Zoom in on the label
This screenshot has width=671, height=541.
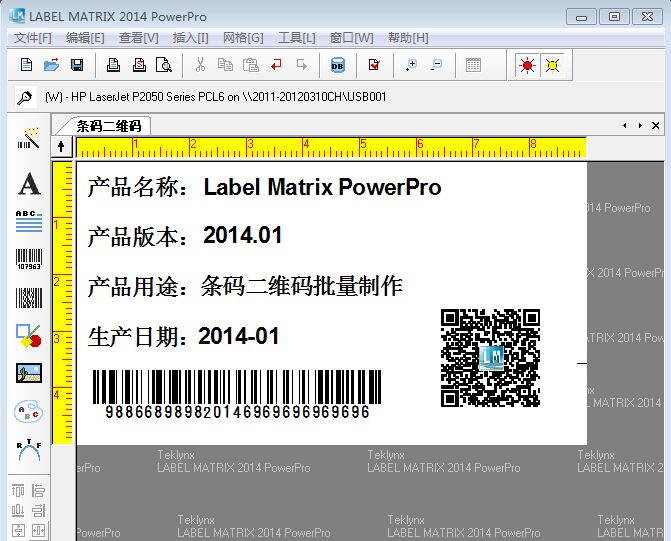(x=411, y=65)
